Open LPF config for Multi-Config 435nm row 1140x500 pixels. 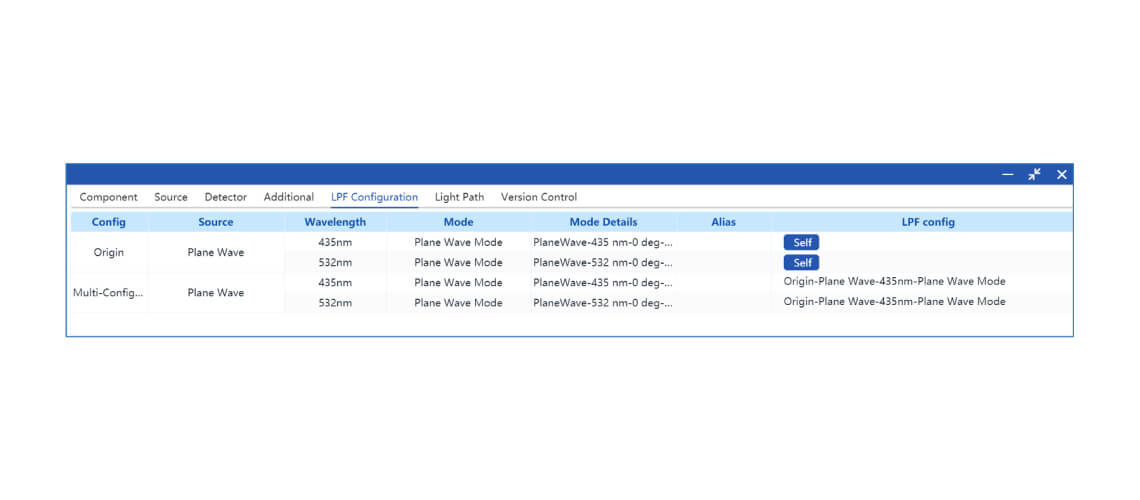894,282
